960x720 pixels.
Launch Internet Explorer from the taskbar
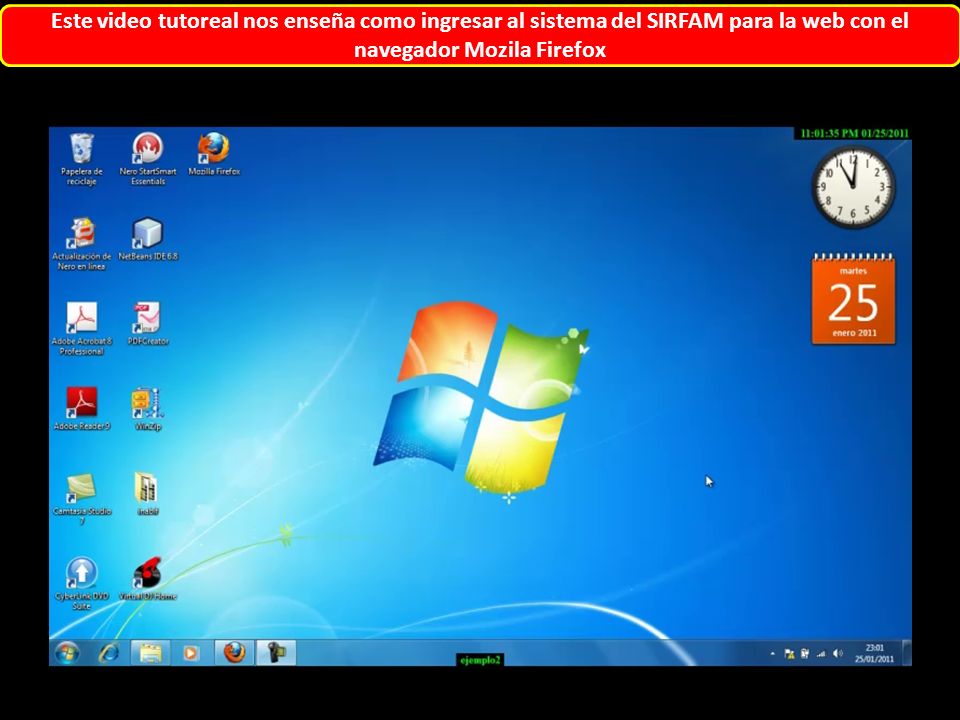coord(109,653)
